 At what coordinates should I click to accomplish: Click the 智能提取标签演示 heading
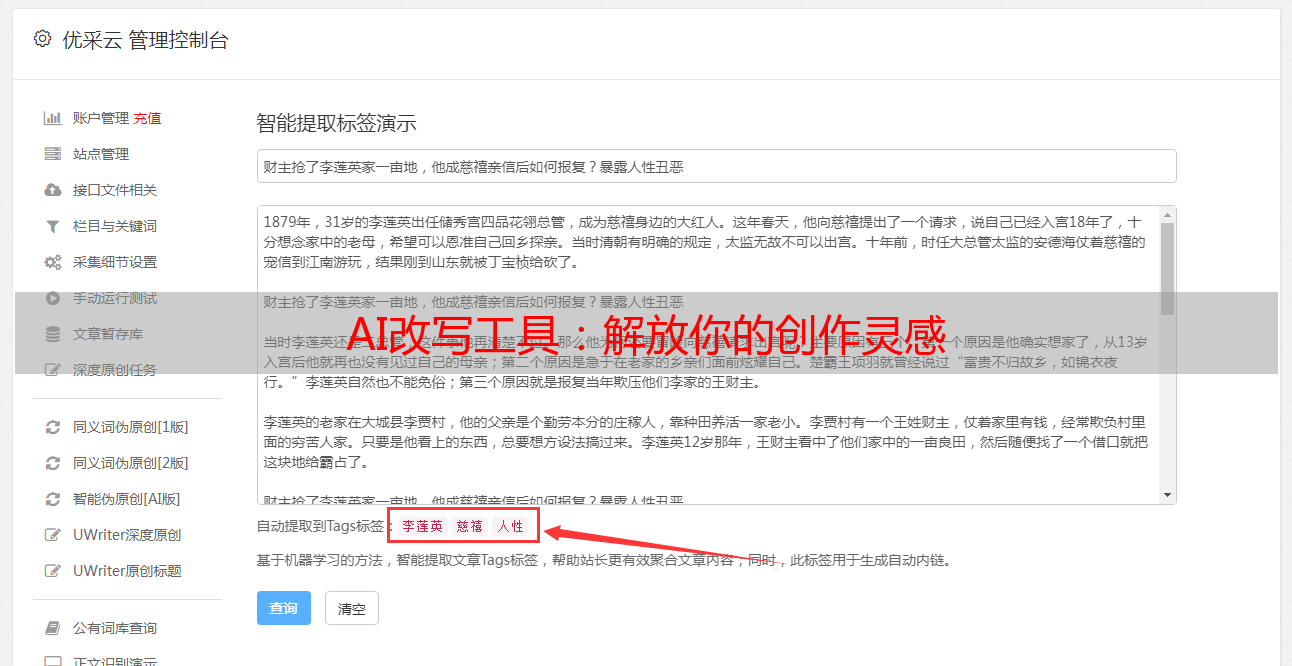pos(336,124)
